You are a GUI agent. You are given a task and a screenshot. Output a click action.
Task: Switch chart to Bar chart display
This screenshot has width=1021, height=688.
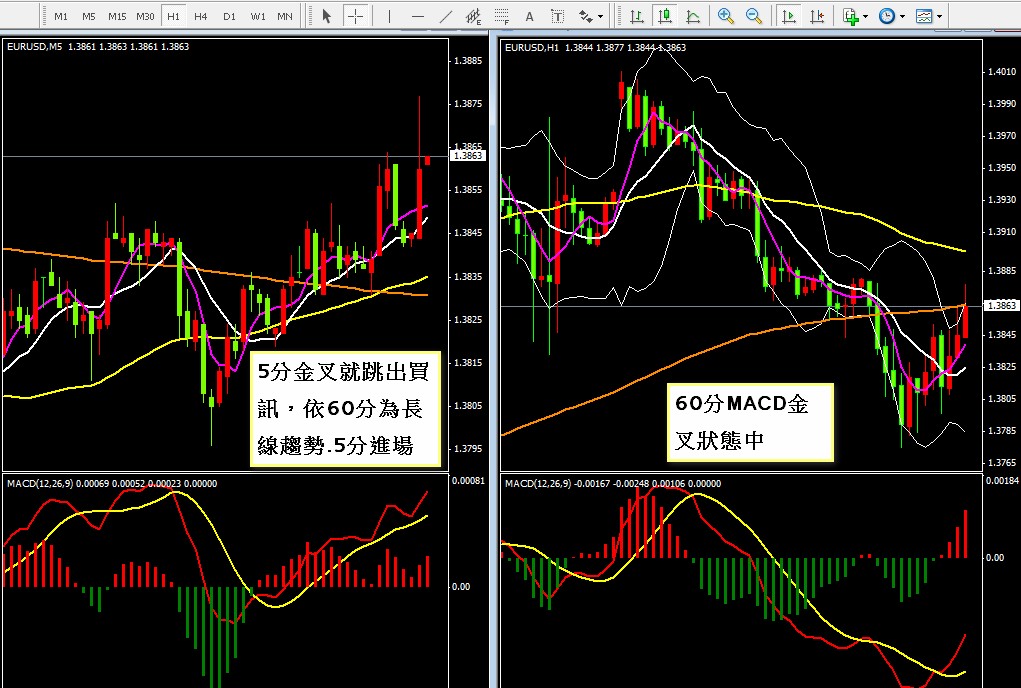click(x=637, y=16)
